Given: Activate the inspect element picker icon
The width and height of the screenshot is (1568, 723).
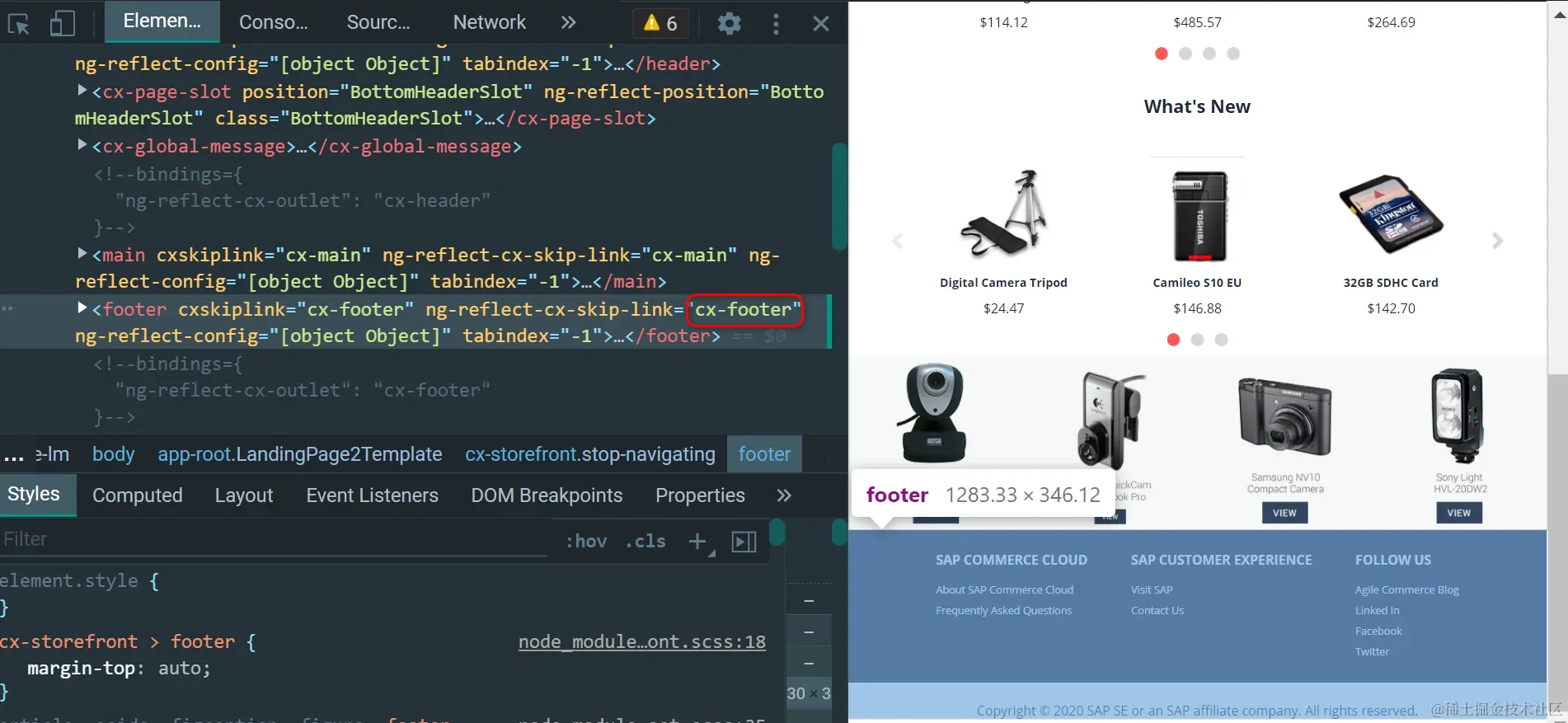Looking at the screenshot, I should (18, 23).
